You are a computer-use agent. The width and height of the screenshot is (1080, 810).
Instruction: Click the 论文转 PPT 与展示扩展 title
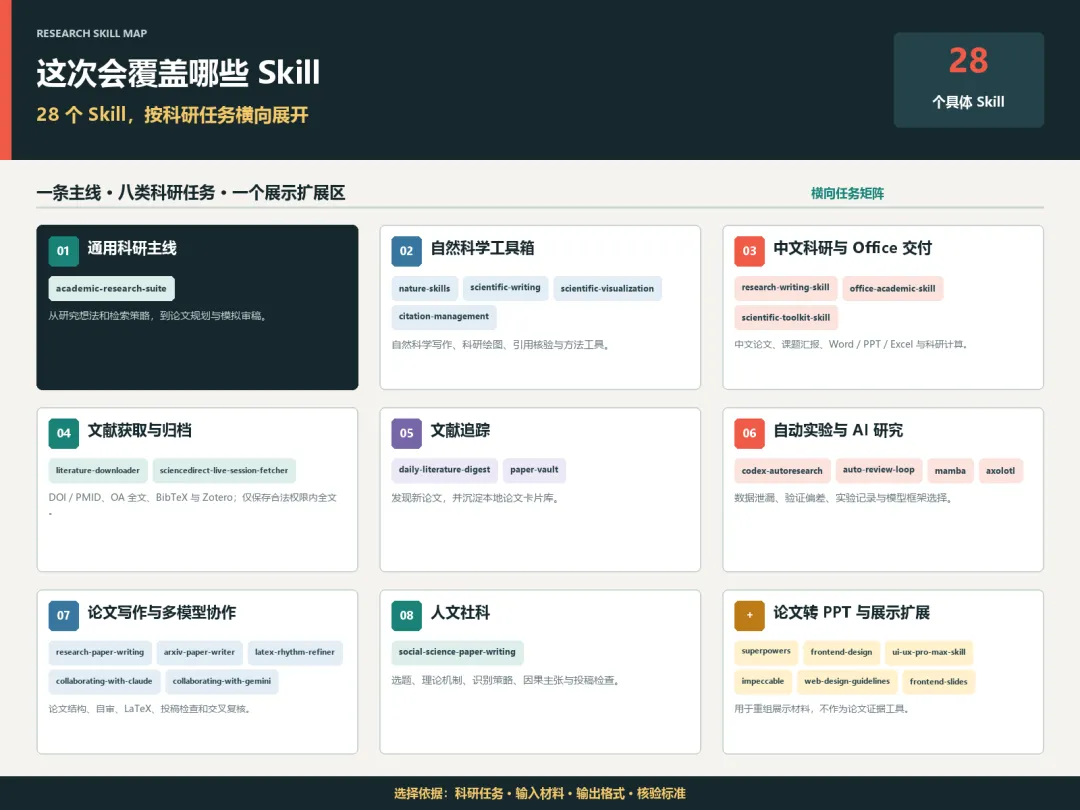(x=851, y=612)
